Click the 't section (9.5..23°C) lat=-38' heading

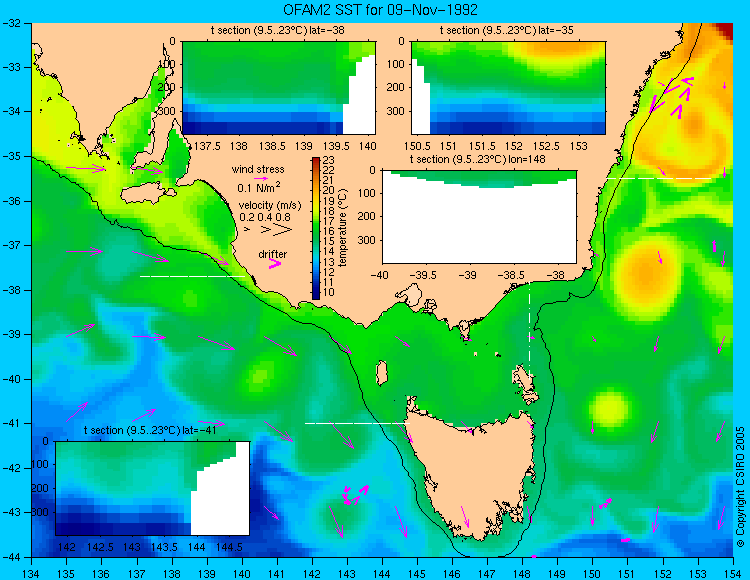point(277,31)
